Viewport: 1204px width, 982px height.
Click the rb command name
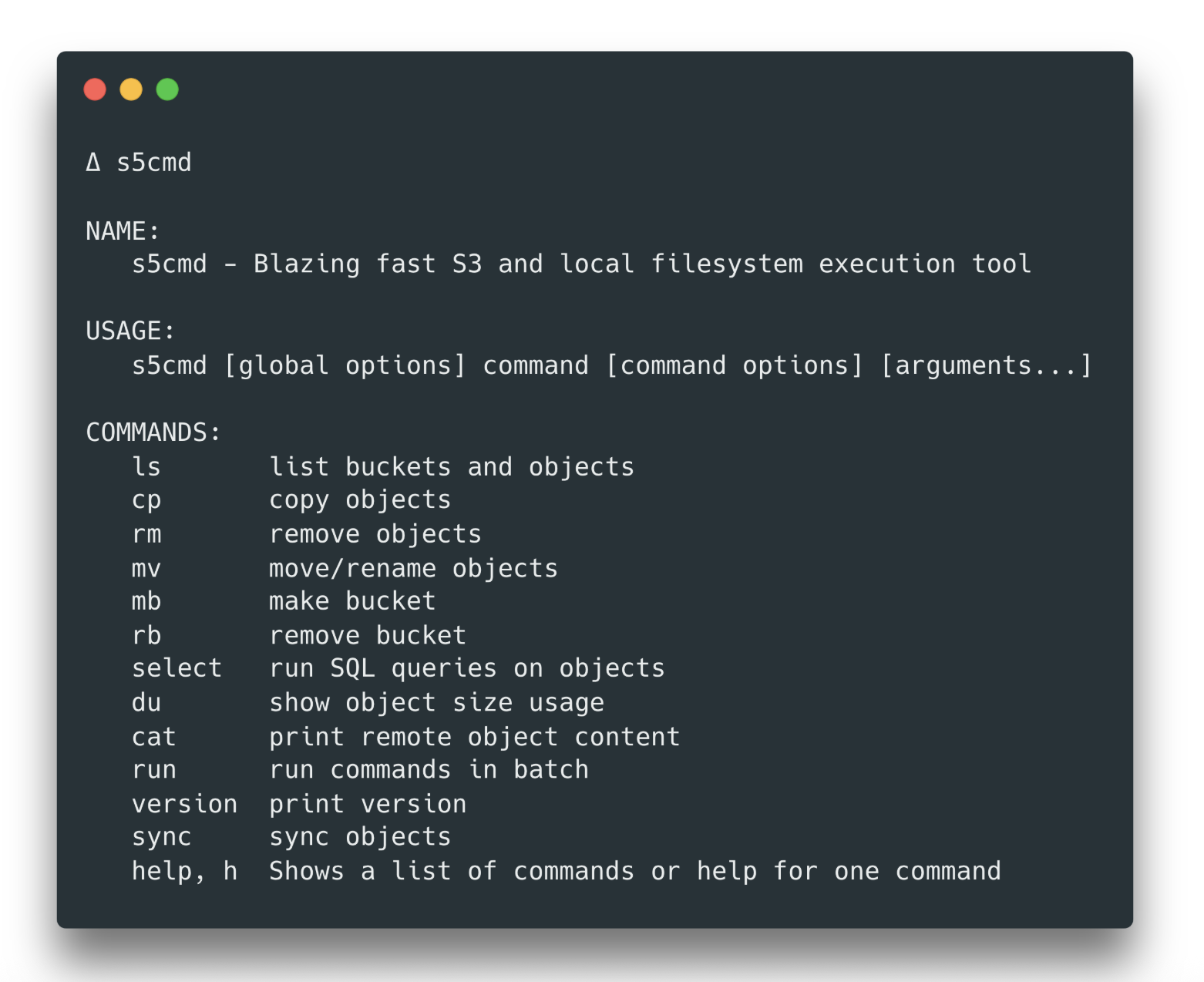pyautogui.click(x=146, y=635)
